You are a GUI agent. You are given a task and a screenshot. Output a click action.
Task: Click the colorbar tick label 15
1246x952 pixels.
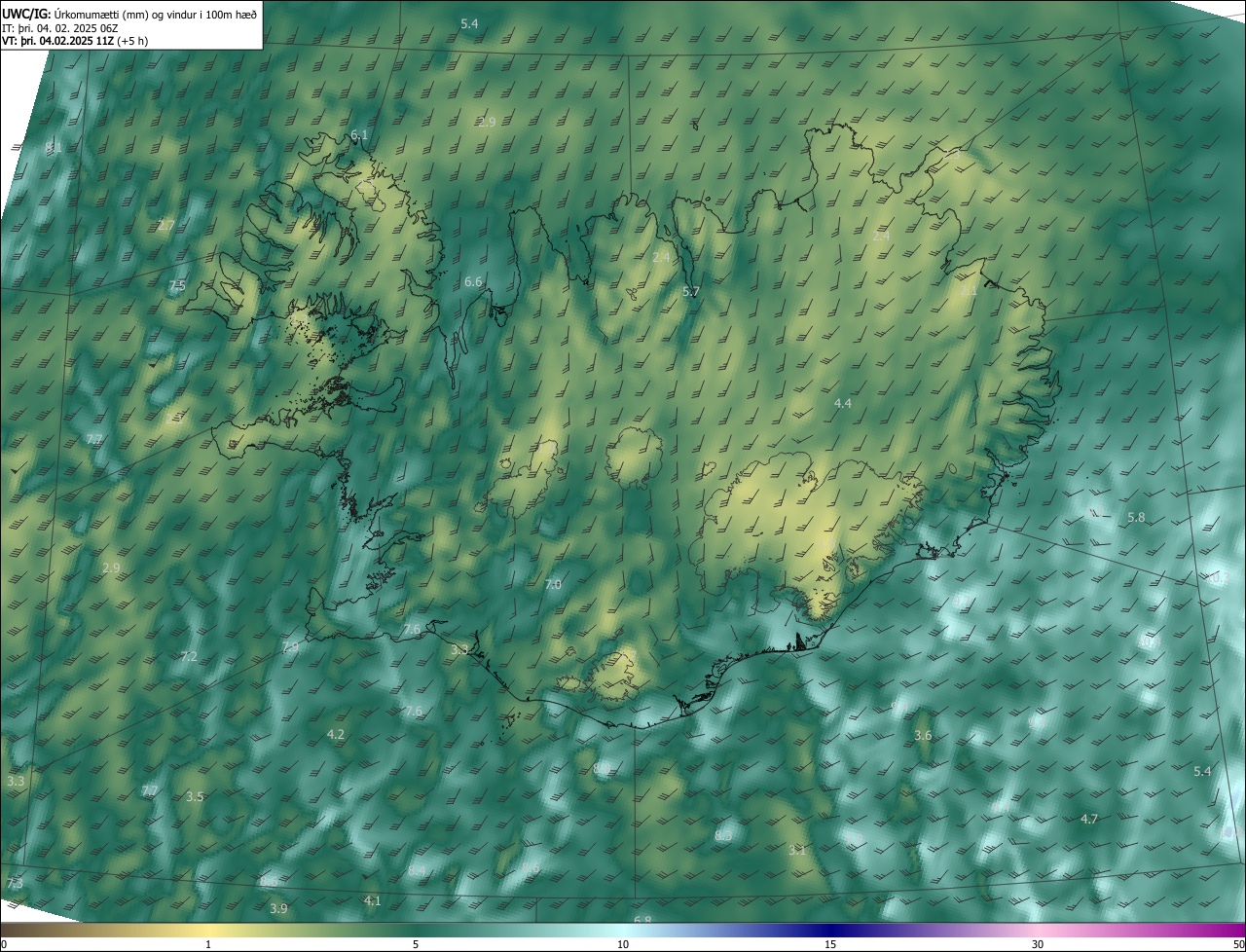[830, 944]
